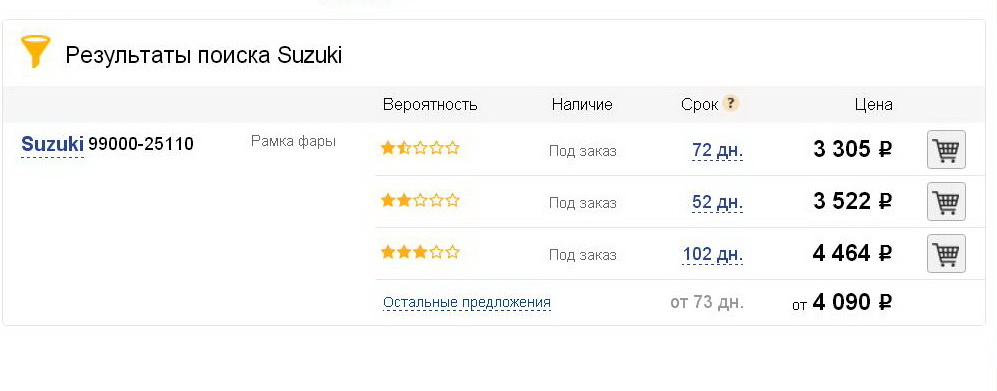The image size is (997, 391).
Task: Click the Вероятность column header
Action: pos(430,104)
